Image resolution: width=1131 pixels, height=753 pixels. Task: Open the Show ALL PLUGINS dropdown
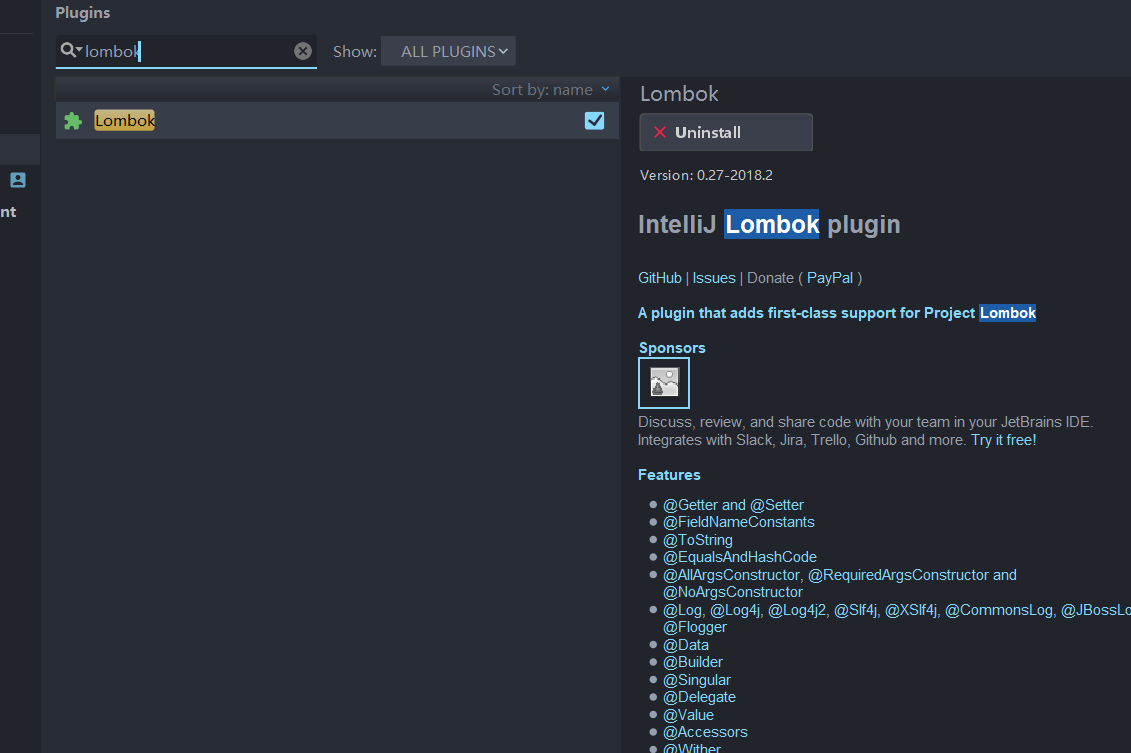click(x=448, y=51)
